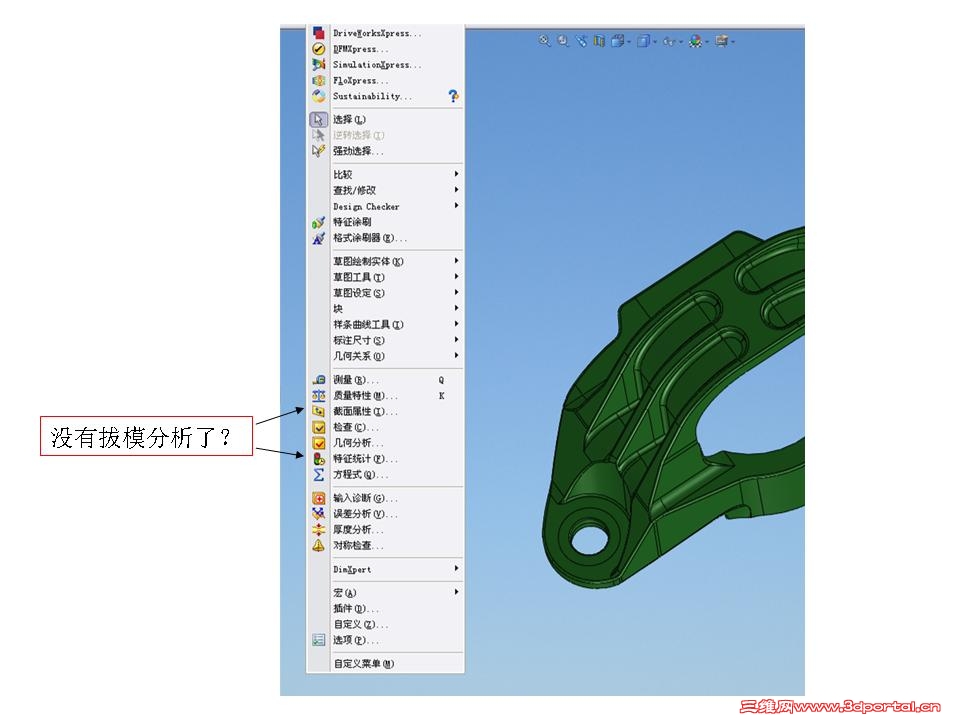Expand the DimXpert submenu

click(x=384, y=569)
